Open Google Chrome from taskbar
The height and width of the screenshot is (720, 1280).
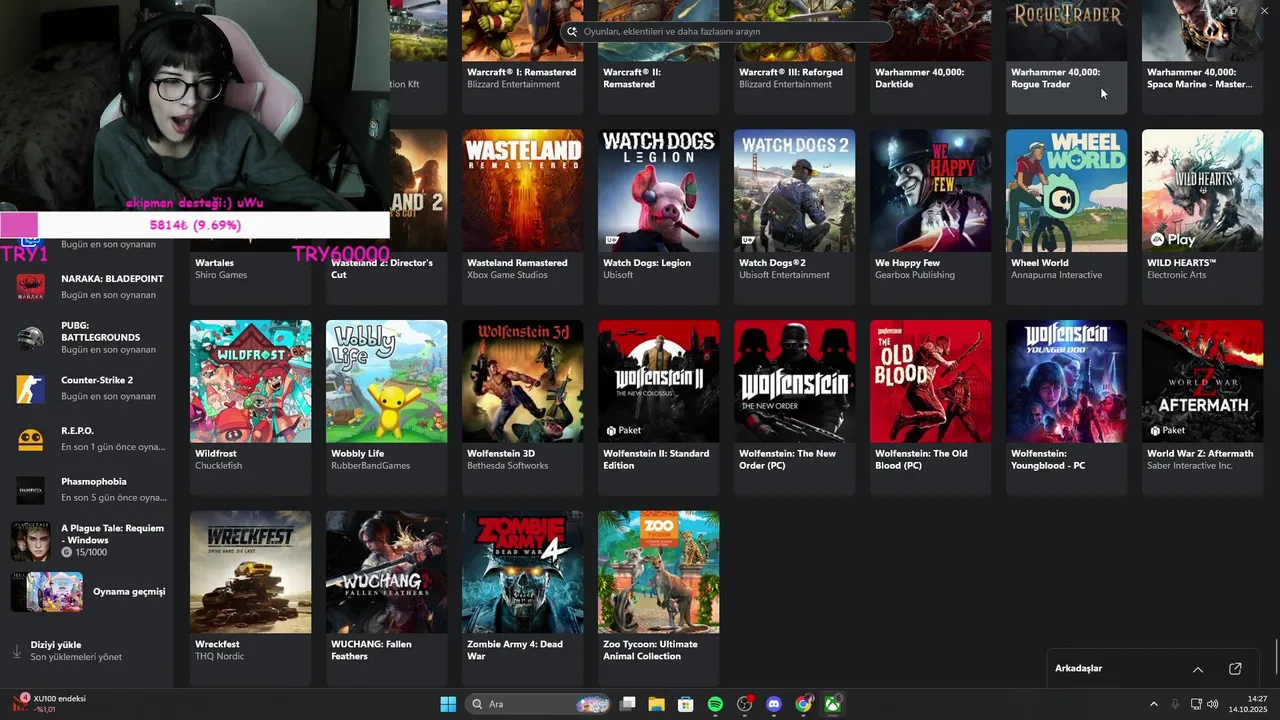coord(803,704)
